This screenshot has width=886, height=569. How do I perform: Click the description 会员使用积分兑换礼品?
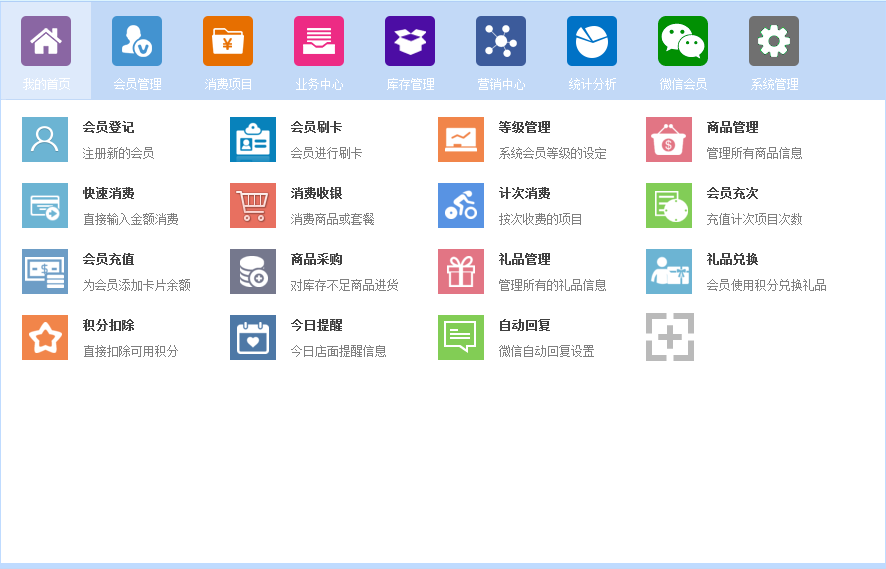[766, 286]
